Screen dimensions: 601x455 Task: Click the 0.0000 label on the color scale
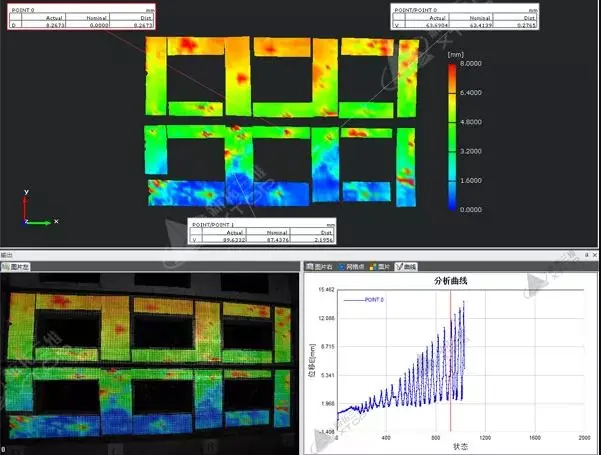(470, 210)
